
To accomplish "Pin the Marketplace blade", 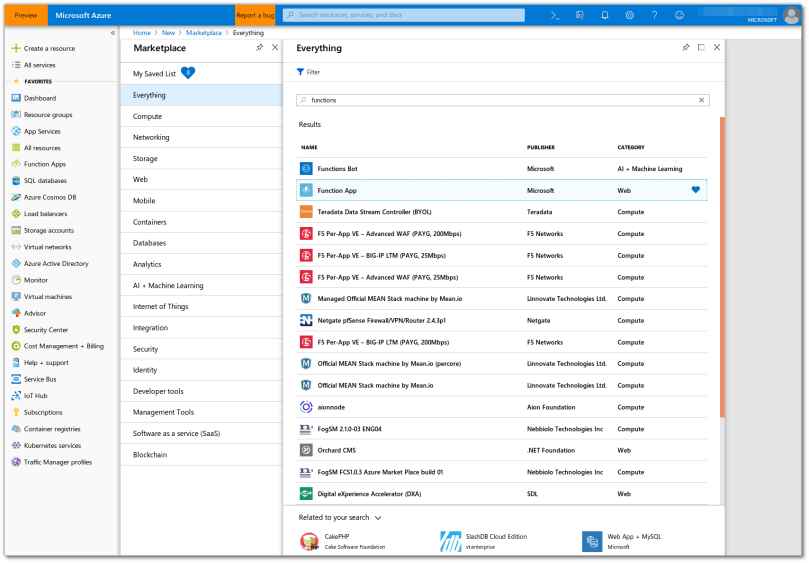I will 260,48.
